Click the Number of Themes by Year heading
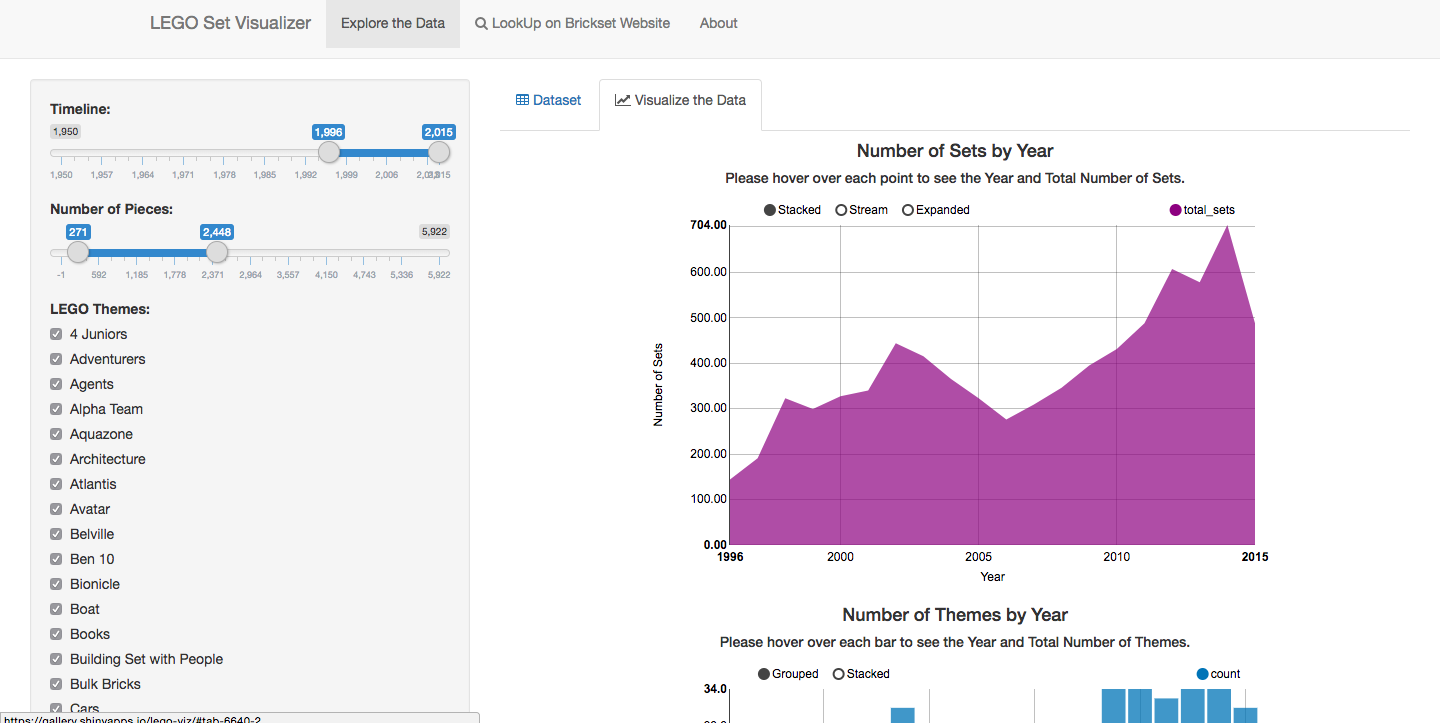Screen dimensions: 1440x723 (955, 615)
